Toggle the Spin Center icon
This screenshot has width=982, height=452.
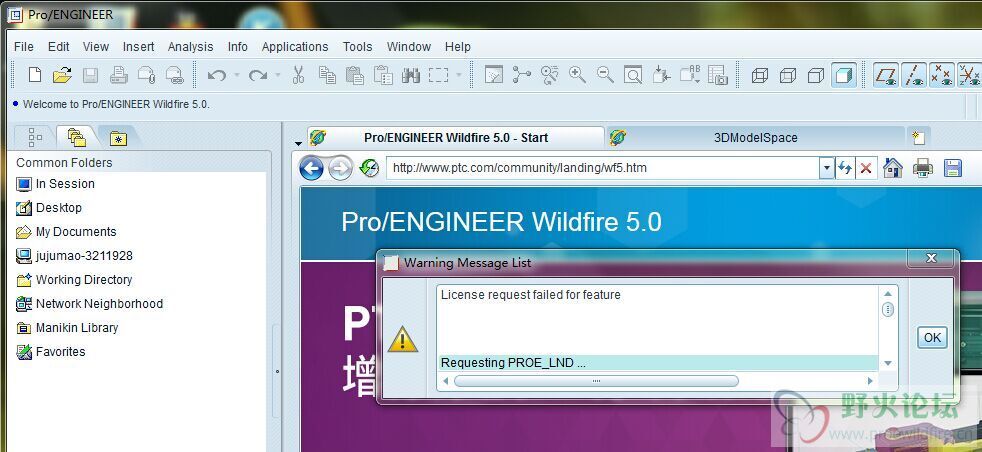coord(521,76)
